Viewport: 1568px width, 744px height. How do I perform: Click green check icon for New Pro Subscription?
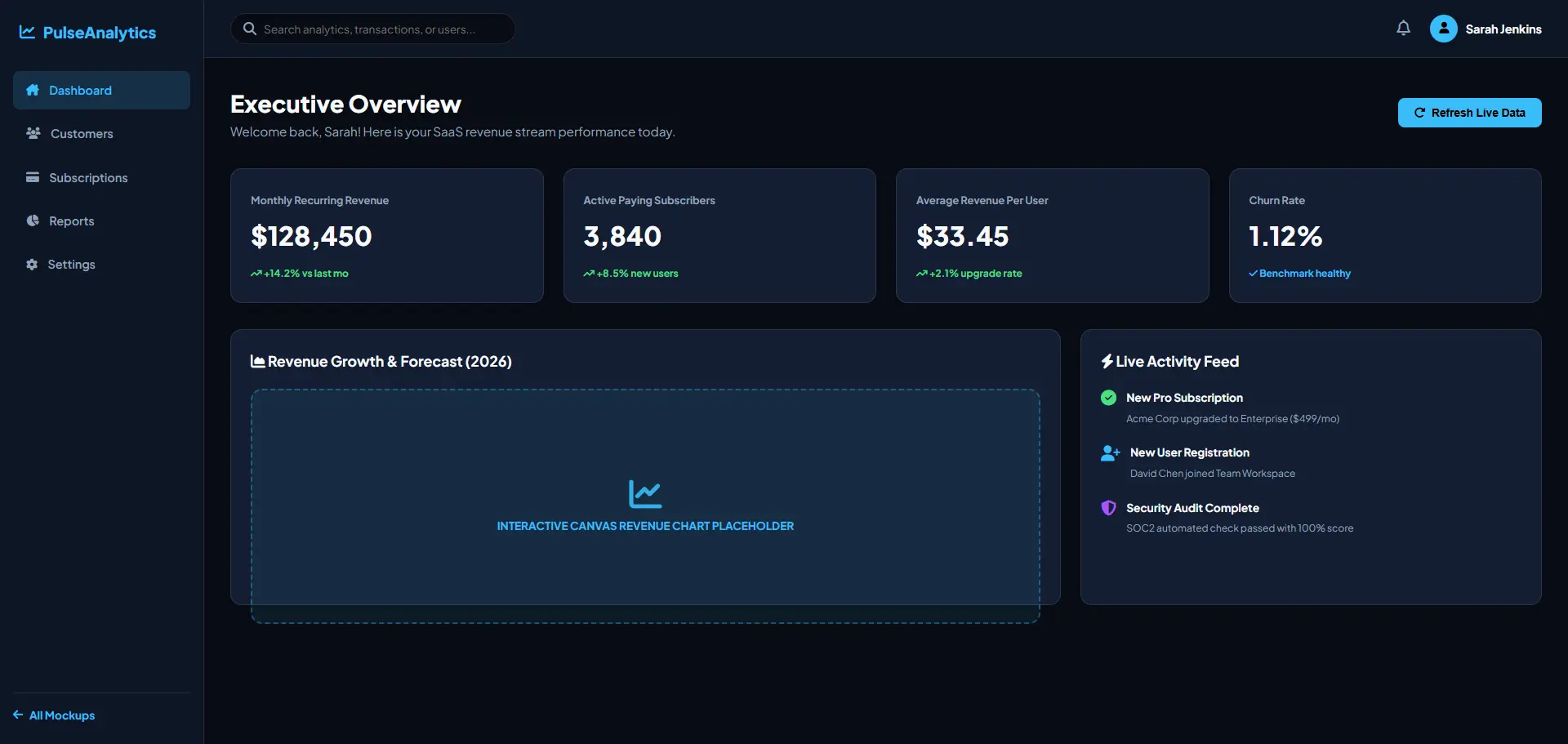[x=1108, y=398]
